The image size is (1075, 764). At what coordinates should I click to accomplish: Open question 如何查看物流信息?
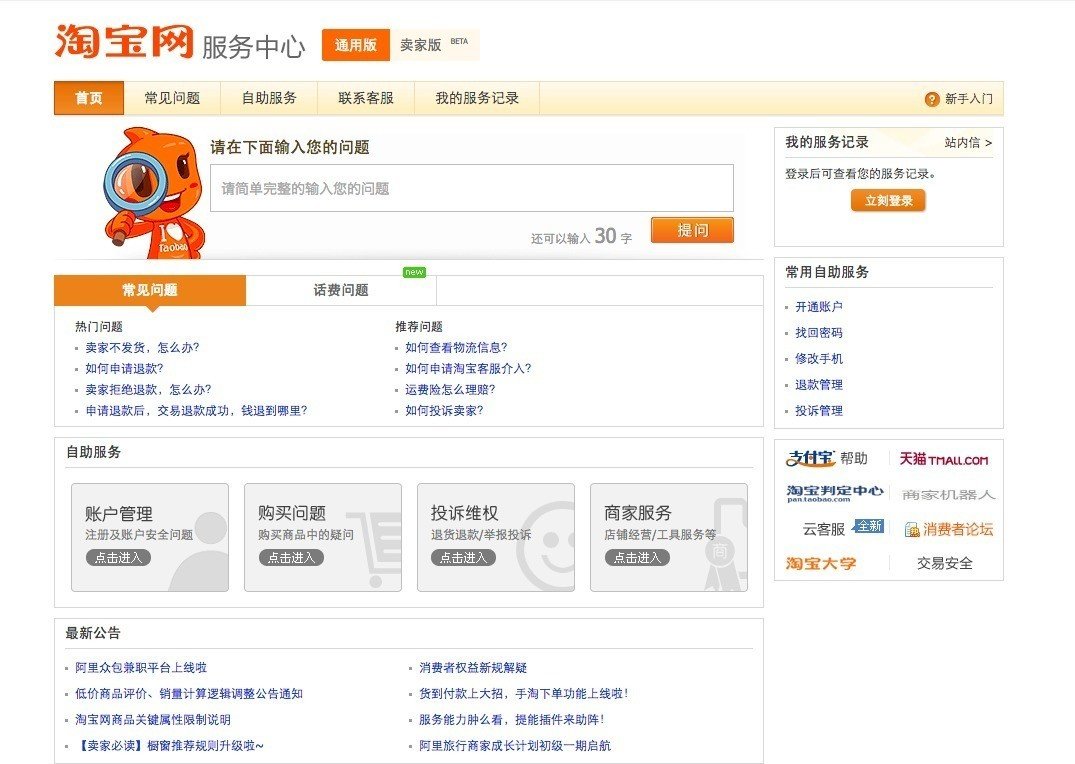pos(457,348)
